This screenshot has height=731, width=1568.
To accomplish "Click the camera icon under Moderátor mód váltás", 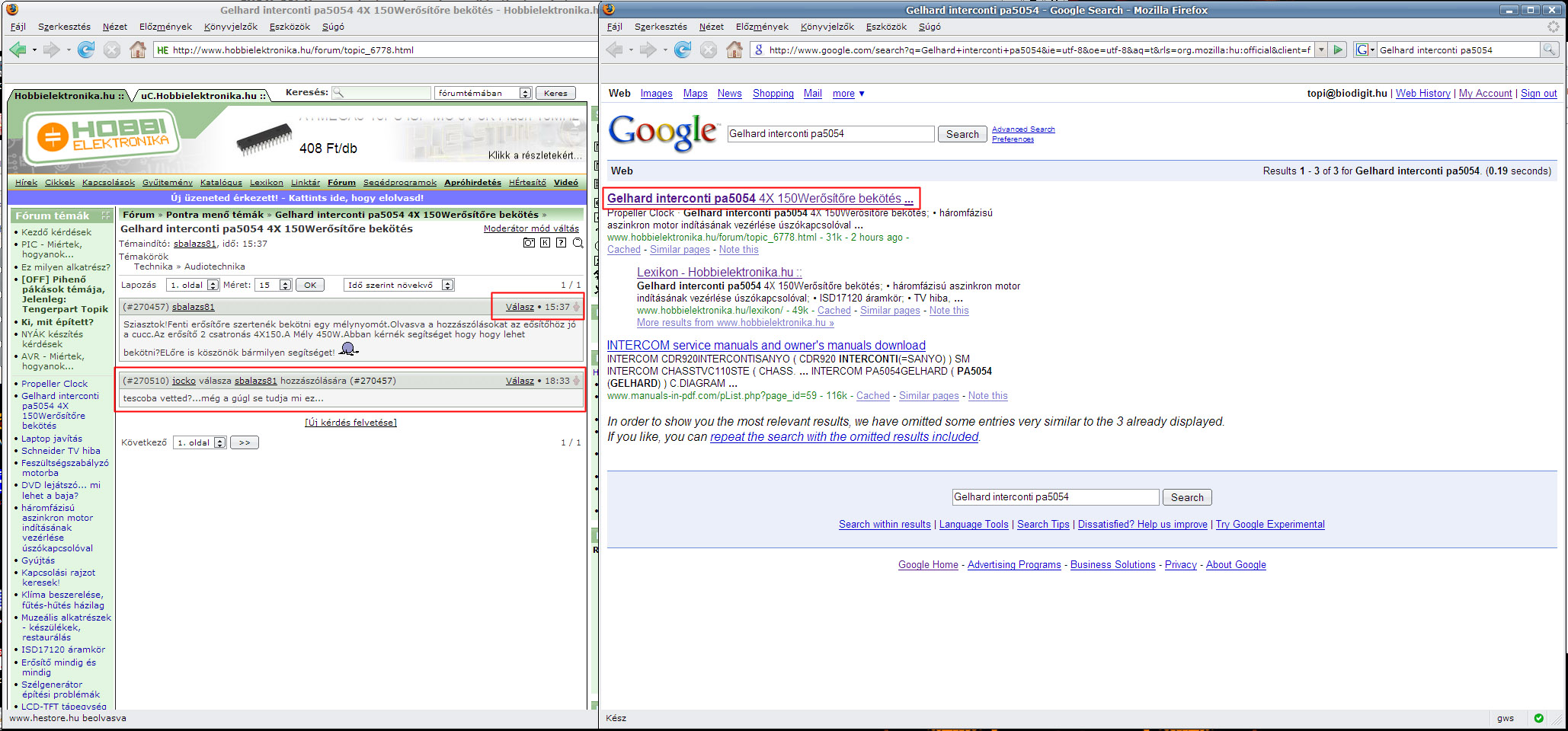I will click(529, 243).
